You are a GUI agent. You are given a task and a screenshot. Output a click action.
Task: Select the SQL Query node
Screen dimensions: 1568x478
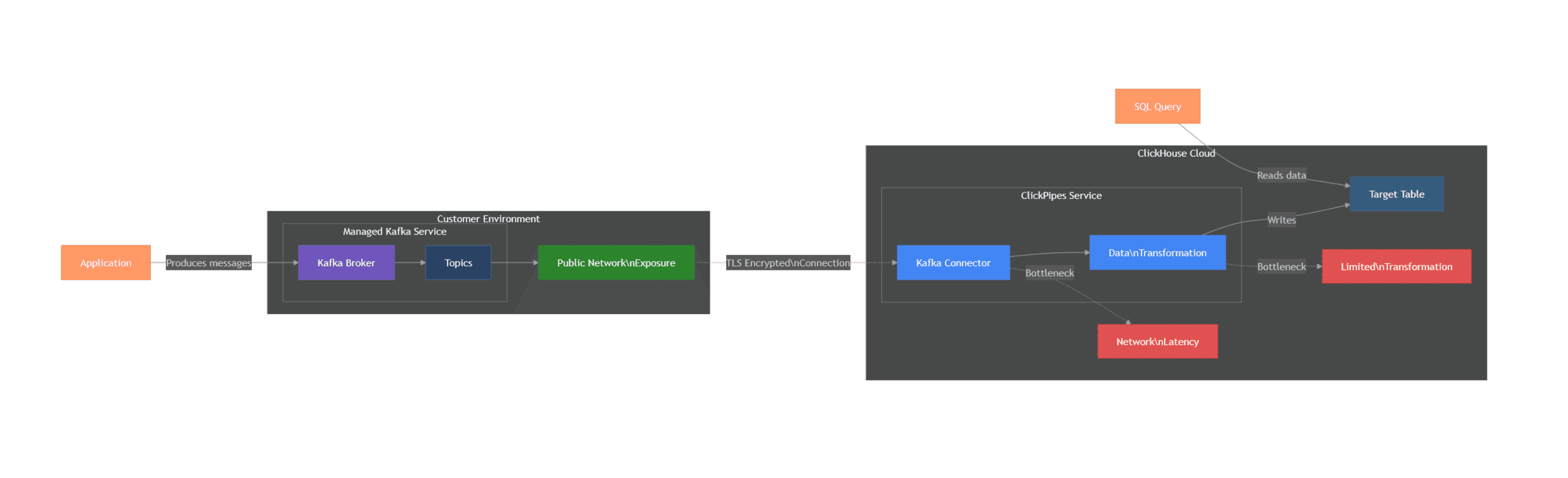tap(1157, 106)
